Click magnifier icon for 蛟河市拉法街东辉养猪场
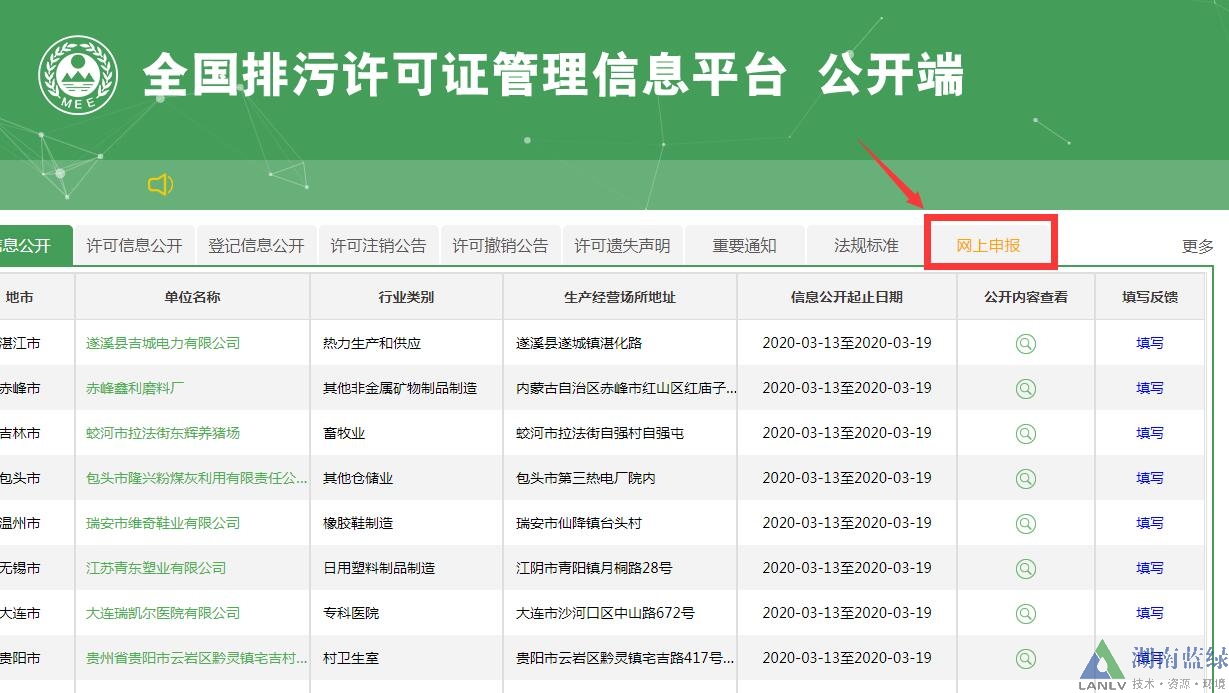The height and width of the screenshot is (693, 1229). click(x=1025, y=434)
